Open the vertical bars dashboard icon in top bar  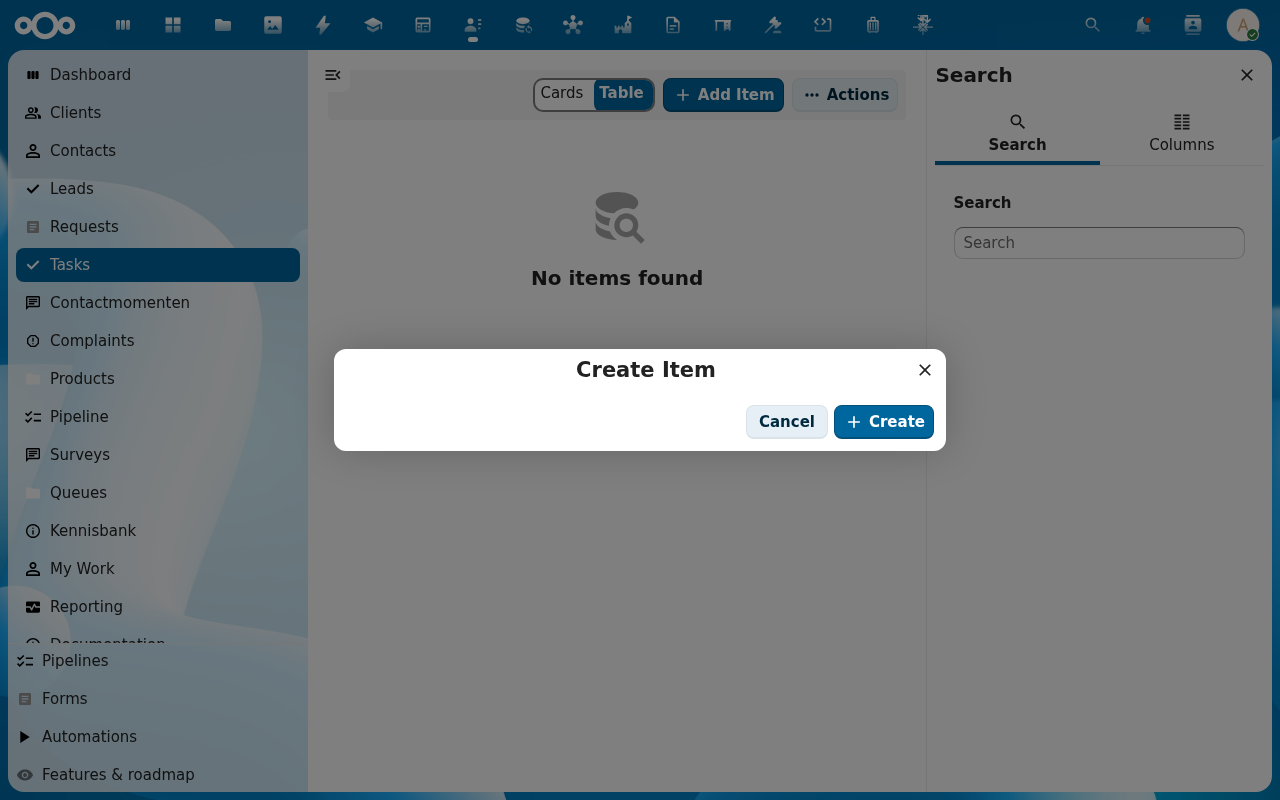[x=123, y=25]
